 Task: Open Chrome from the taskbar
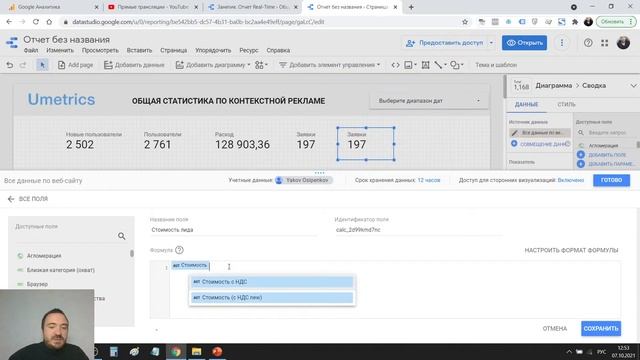pos(176,351)
